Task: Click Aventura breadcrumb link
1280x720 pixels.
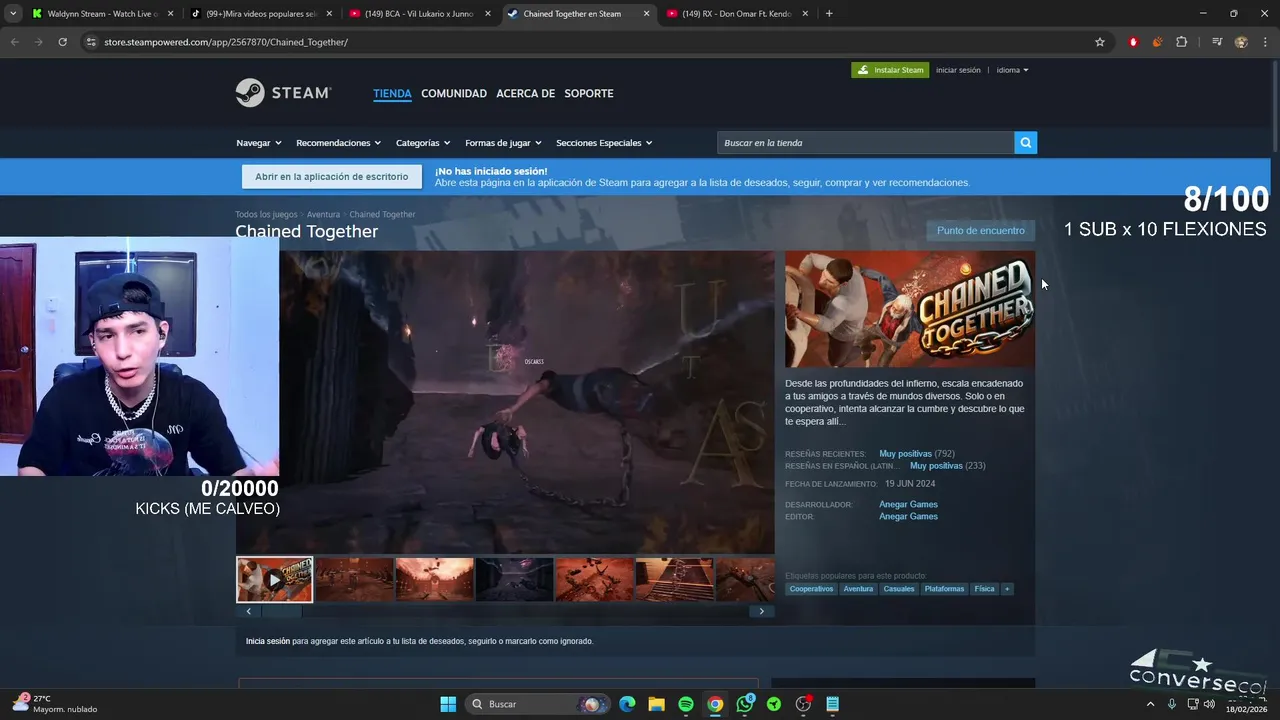Action: [x=323, y=214]
